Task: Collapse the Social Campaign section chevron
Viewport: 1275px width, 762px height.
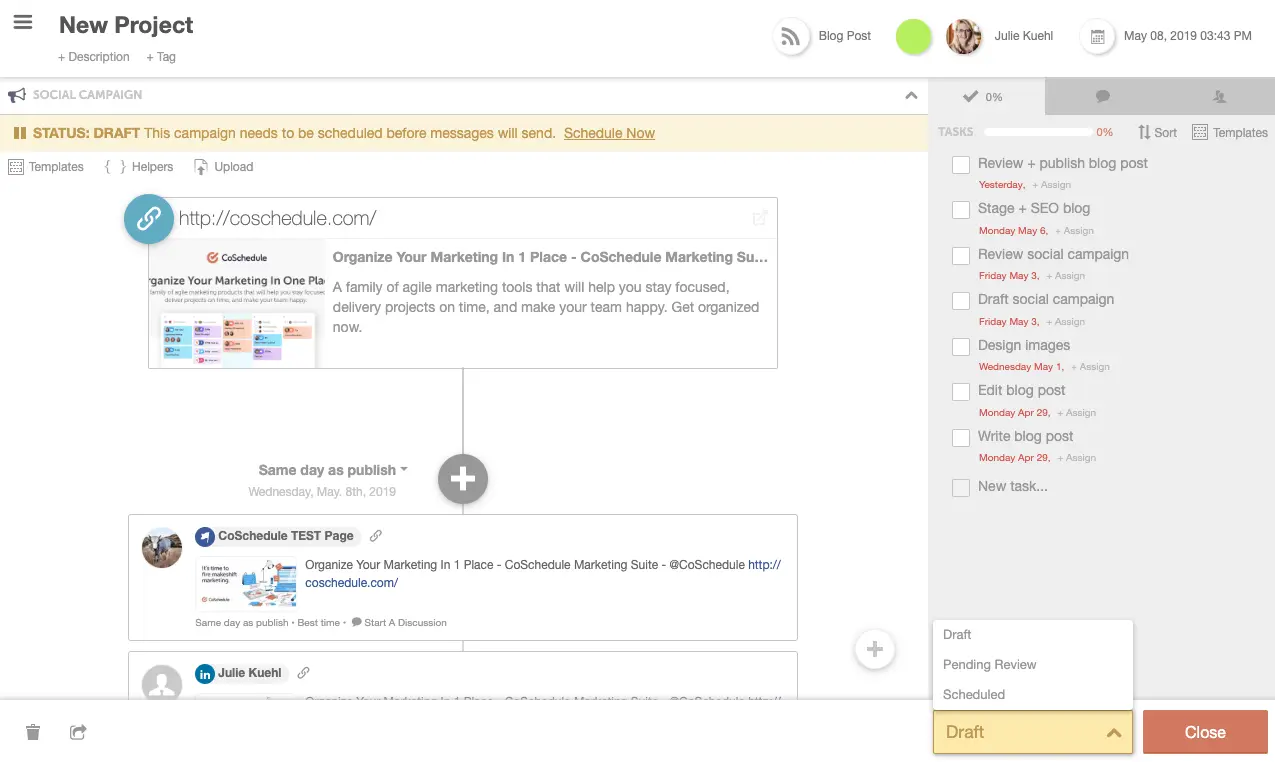Action: pyautogui.click(x=911, y=96)
